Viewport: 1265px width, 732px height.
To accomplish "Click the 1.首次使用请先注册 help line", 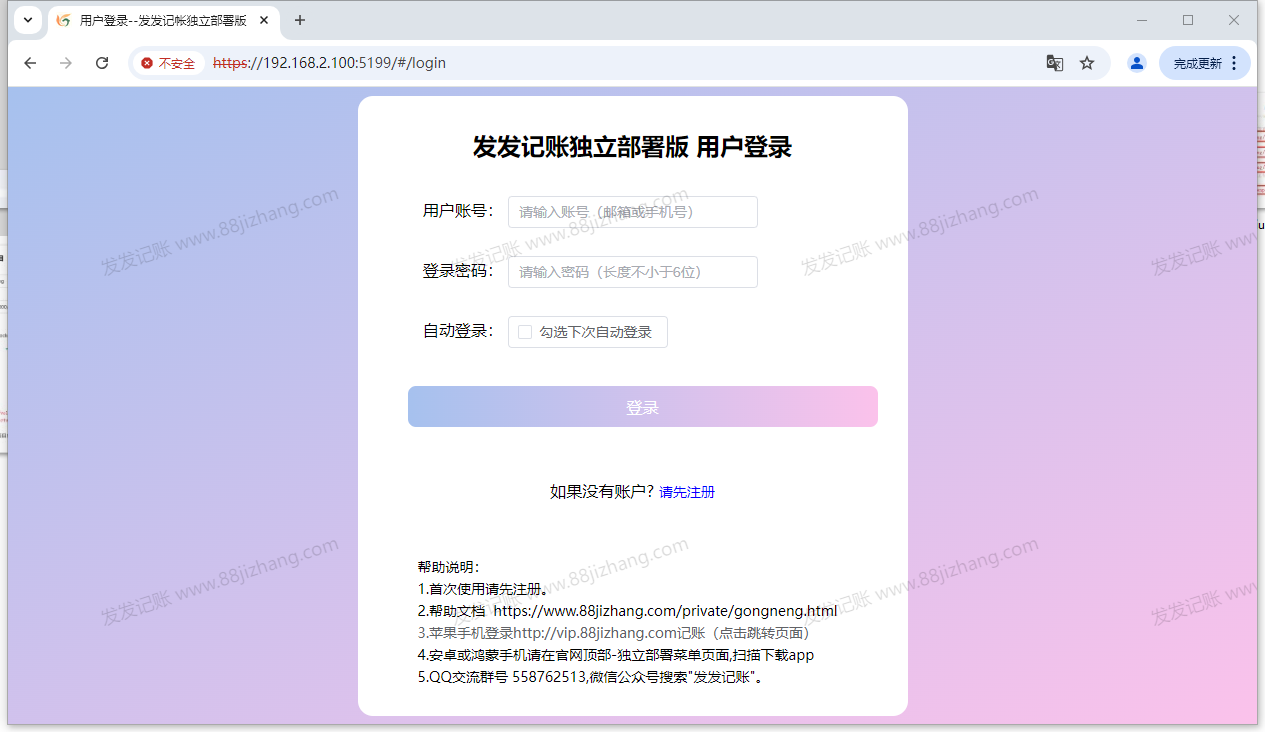I will pyautogui.click(x=482, y=589).
